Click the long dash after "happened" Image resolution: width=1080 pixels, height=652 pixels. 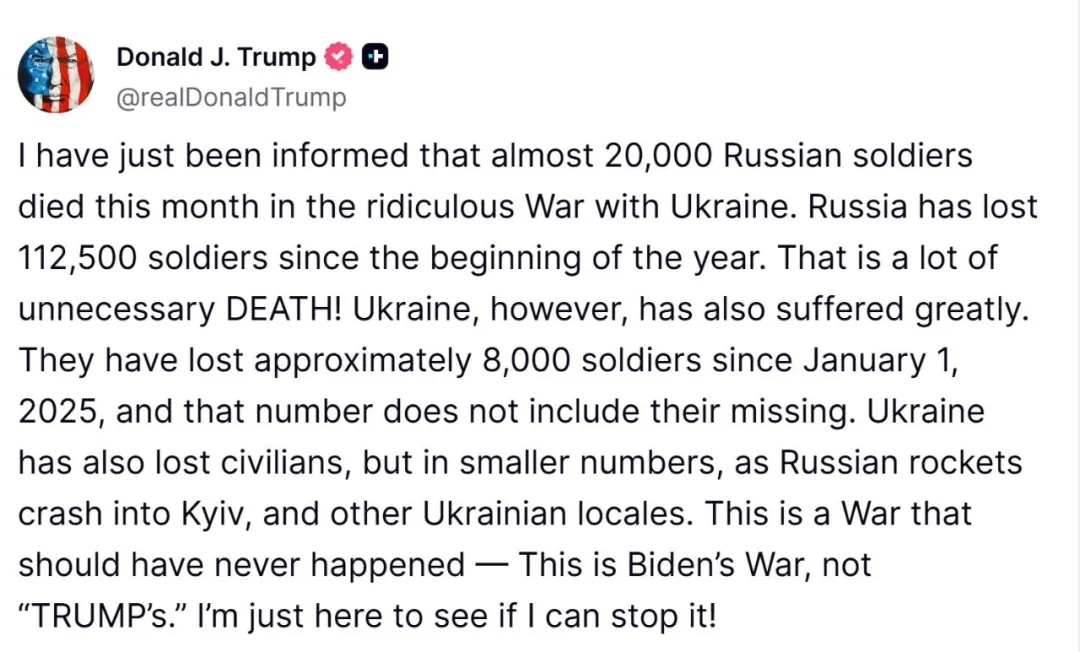(x=492, y=566)
